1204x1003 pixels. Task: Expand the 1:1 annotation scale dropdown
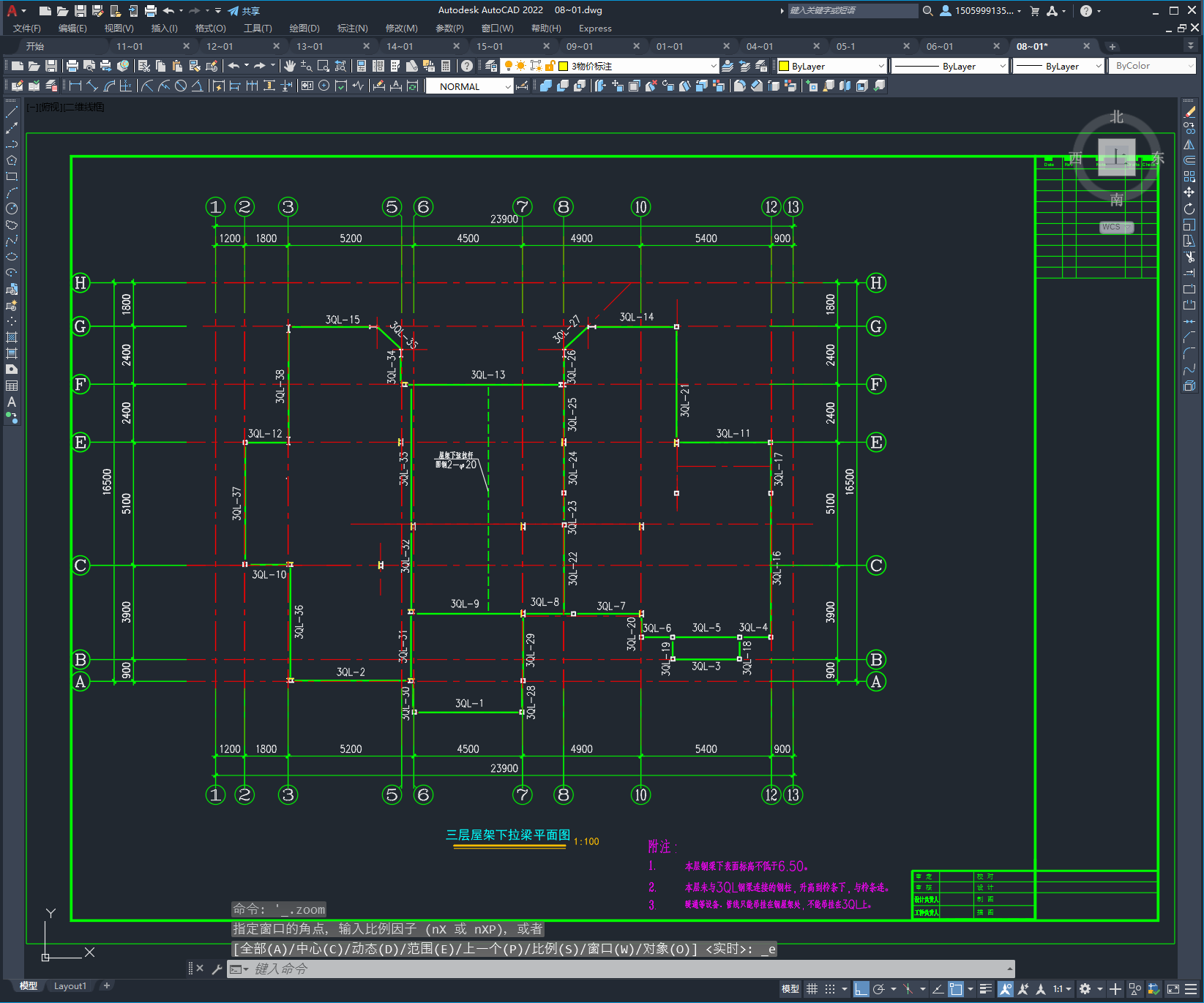pos(1062,989)
